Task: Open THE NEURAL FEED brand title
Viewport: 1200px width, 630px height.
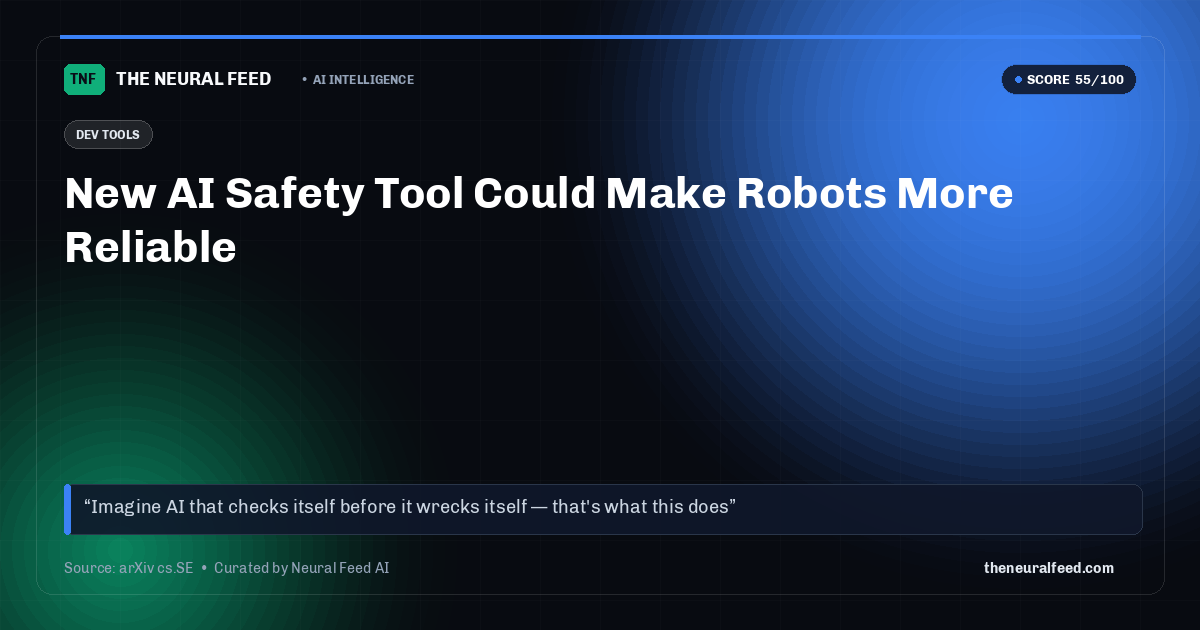Action: point(194,79)
